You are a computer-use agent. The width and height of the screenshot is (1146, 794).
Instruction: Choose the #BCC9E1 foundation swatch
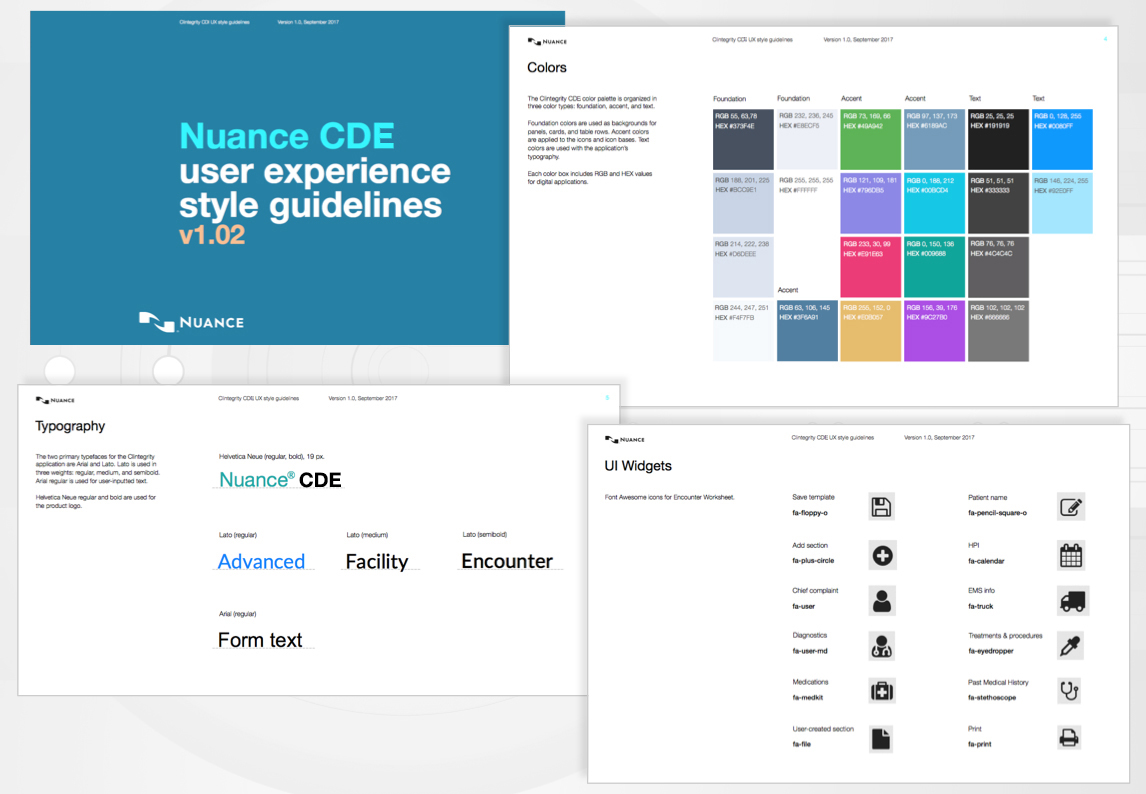(743, 203)
